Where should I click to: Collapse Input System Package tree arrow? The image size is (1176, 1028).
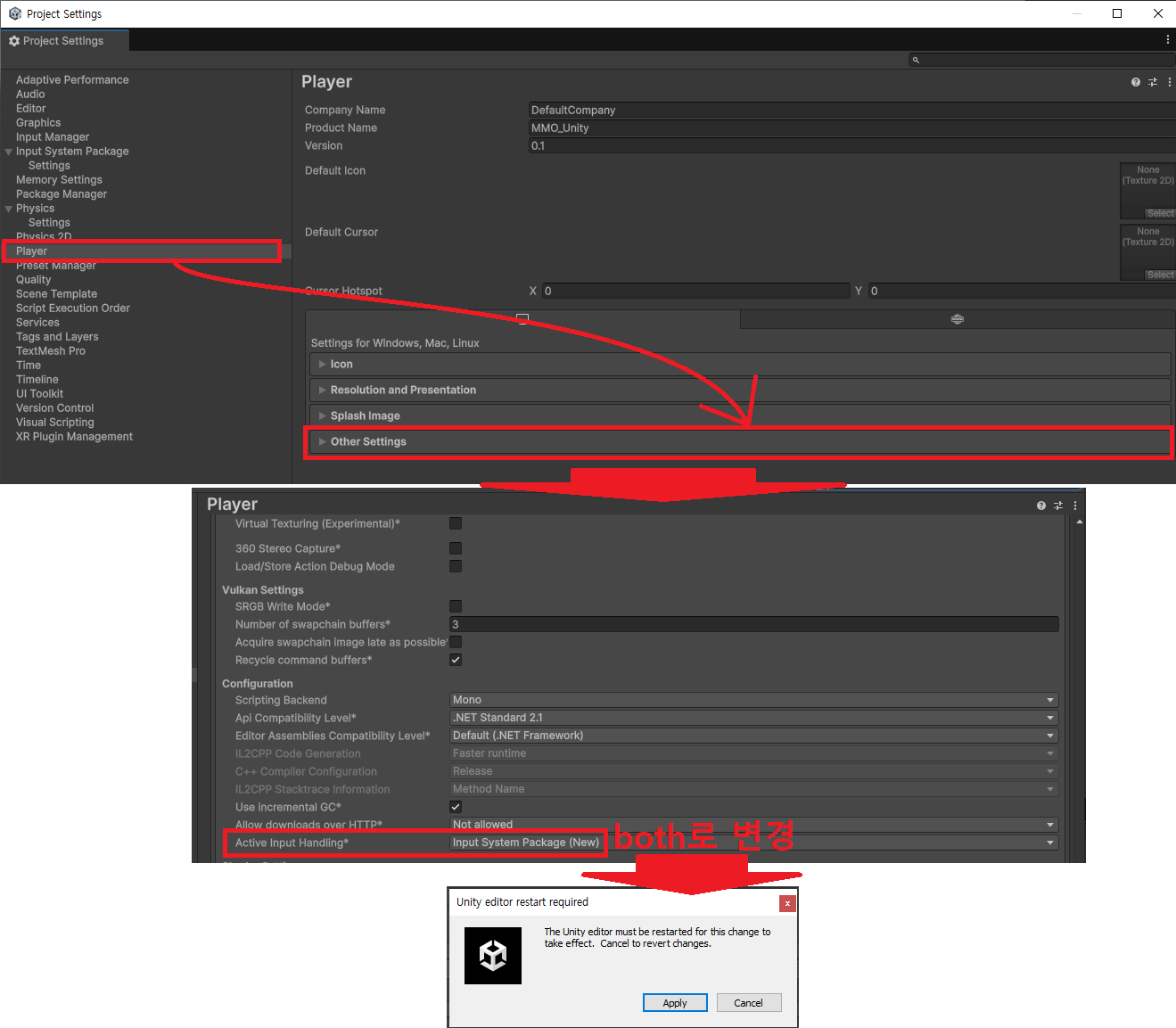pyautogui.click(x=9, y=152)
